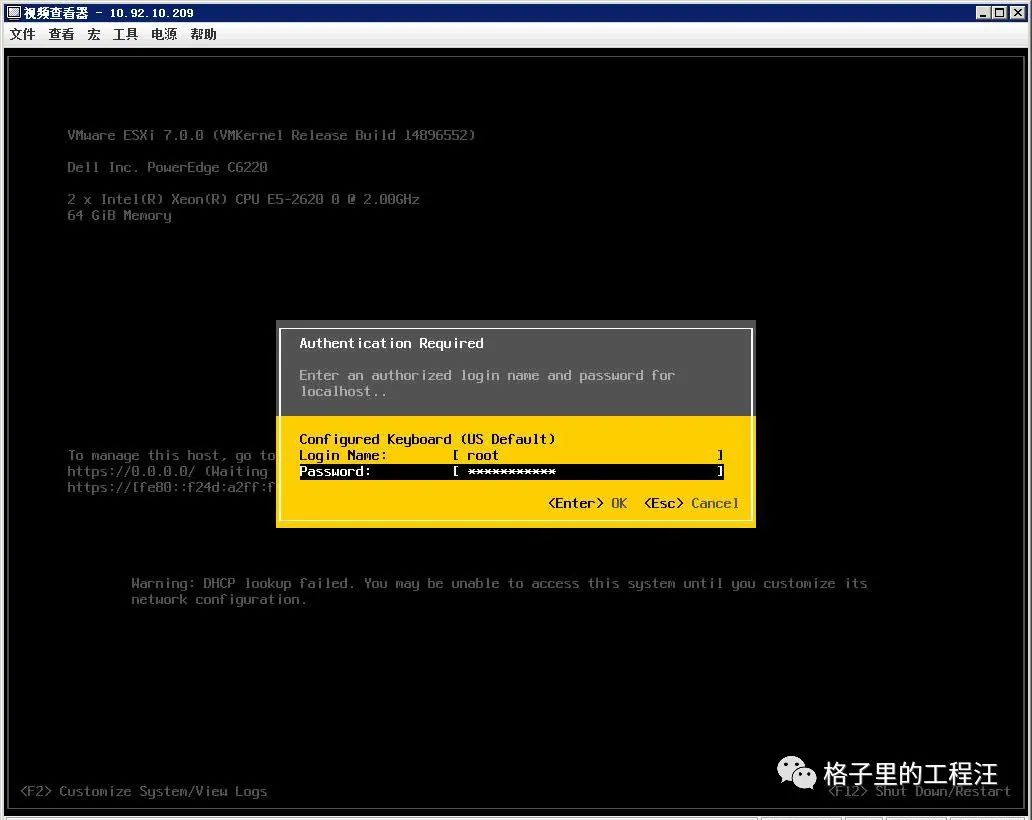This screenshot has width=1032, height=820.
Task: Click the DHCP lookup failed warning text
Action: click(499, 591)
